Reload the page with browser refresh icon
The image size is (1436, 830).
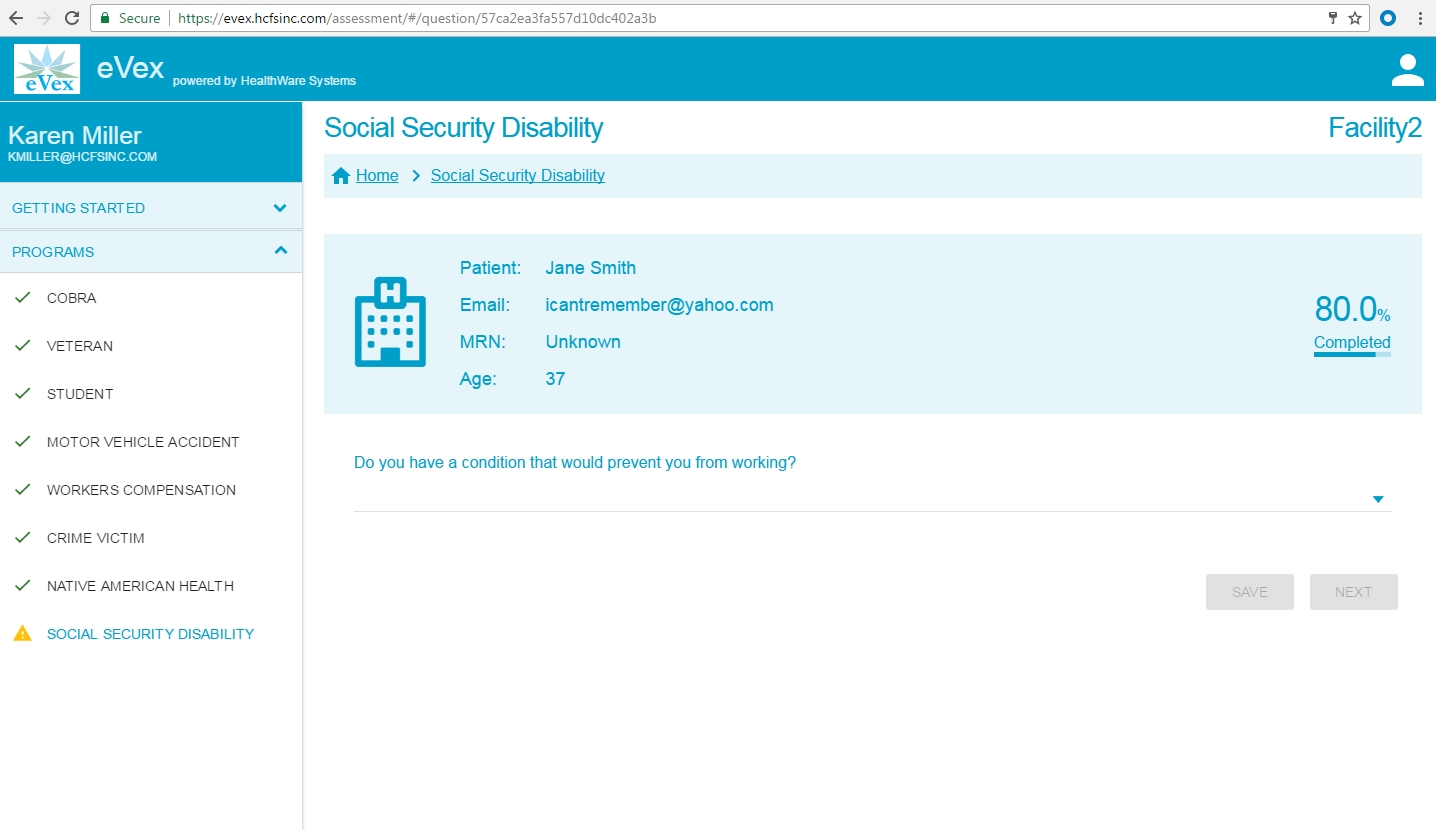click(72, 18)
